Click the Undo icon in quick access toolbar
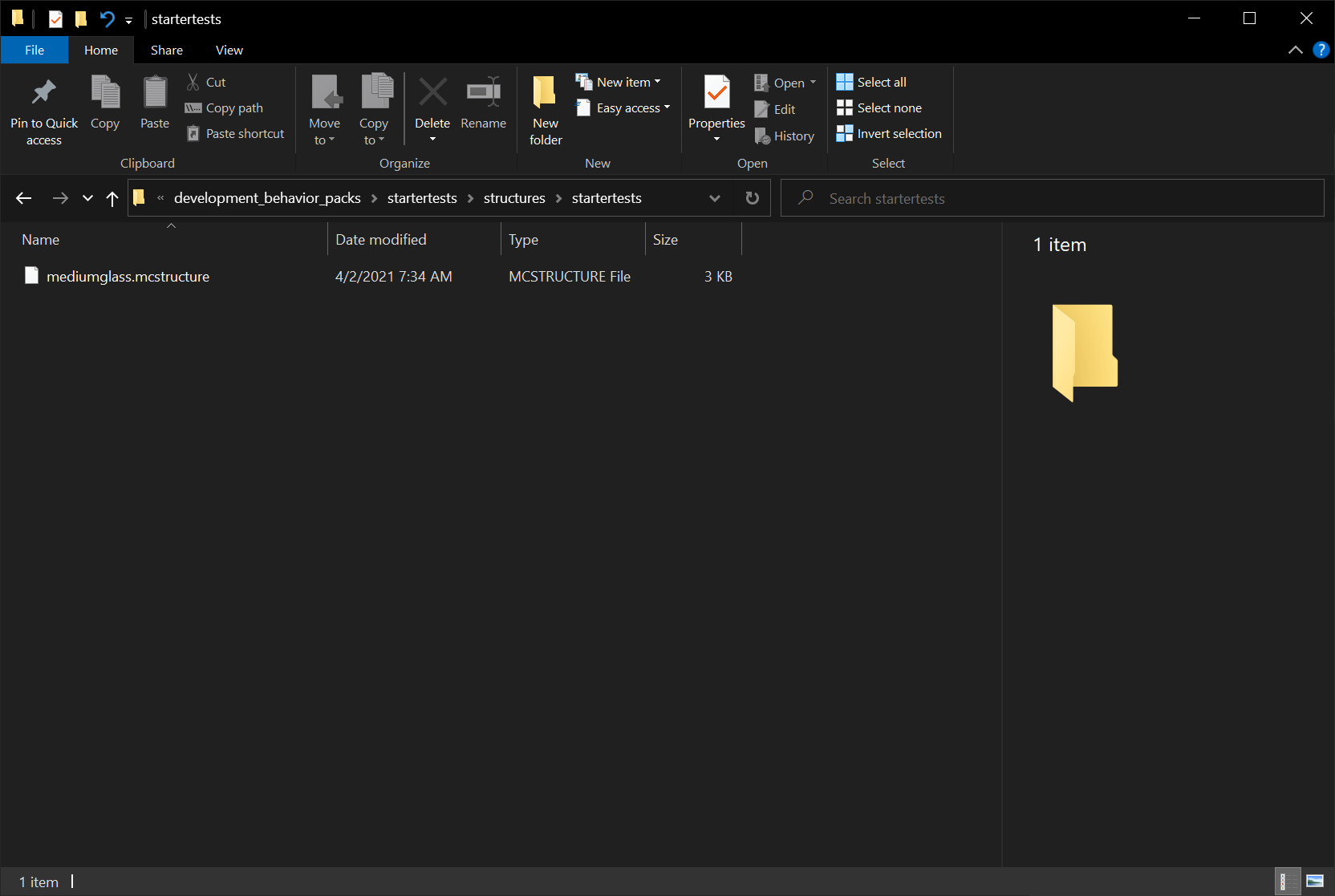Viewport: 1335px width, 896px height. pos(107,18)
